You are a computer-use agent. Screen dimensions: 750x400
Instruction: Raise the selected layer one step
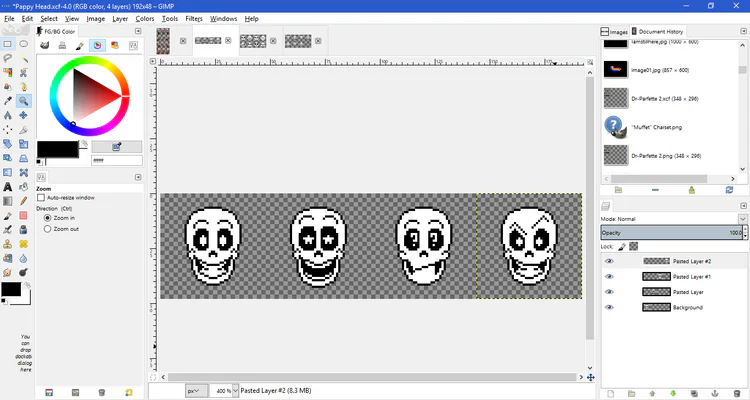tap(652, 393)
